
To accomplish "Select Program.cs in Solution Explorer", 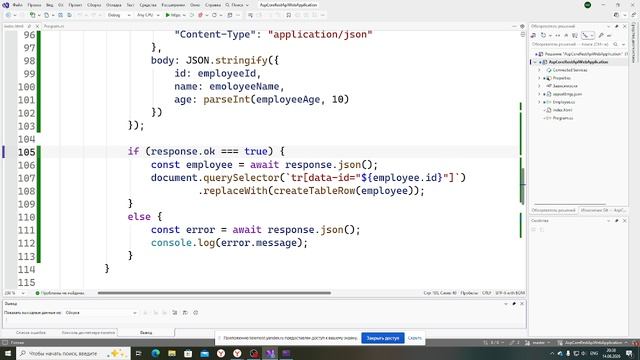I will (563, 118).
